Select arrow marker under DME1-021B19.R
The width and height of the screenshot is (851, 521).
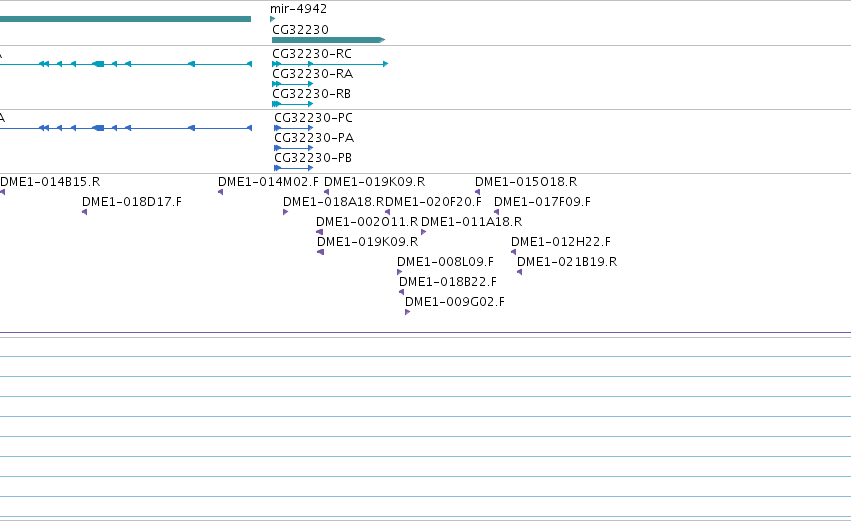(x=519, y=272)
